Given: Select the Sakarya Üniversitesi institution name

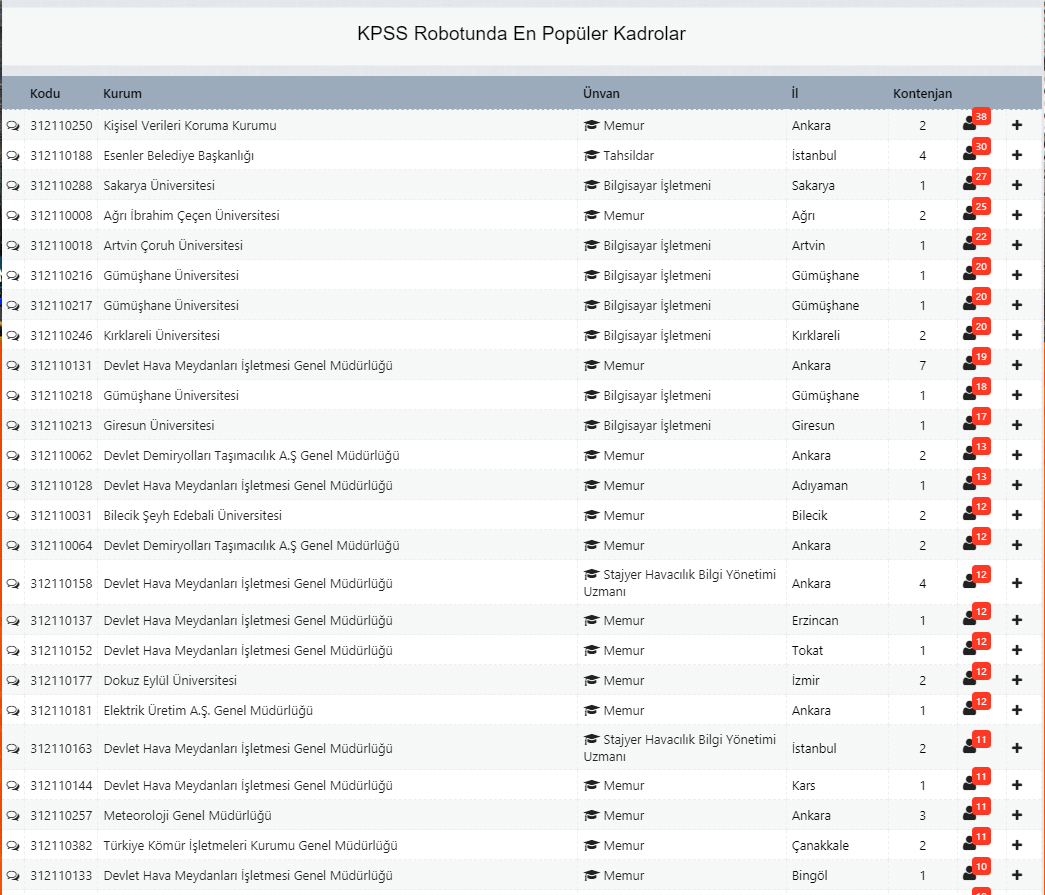Looking at the screenshot, I should 159,185.
